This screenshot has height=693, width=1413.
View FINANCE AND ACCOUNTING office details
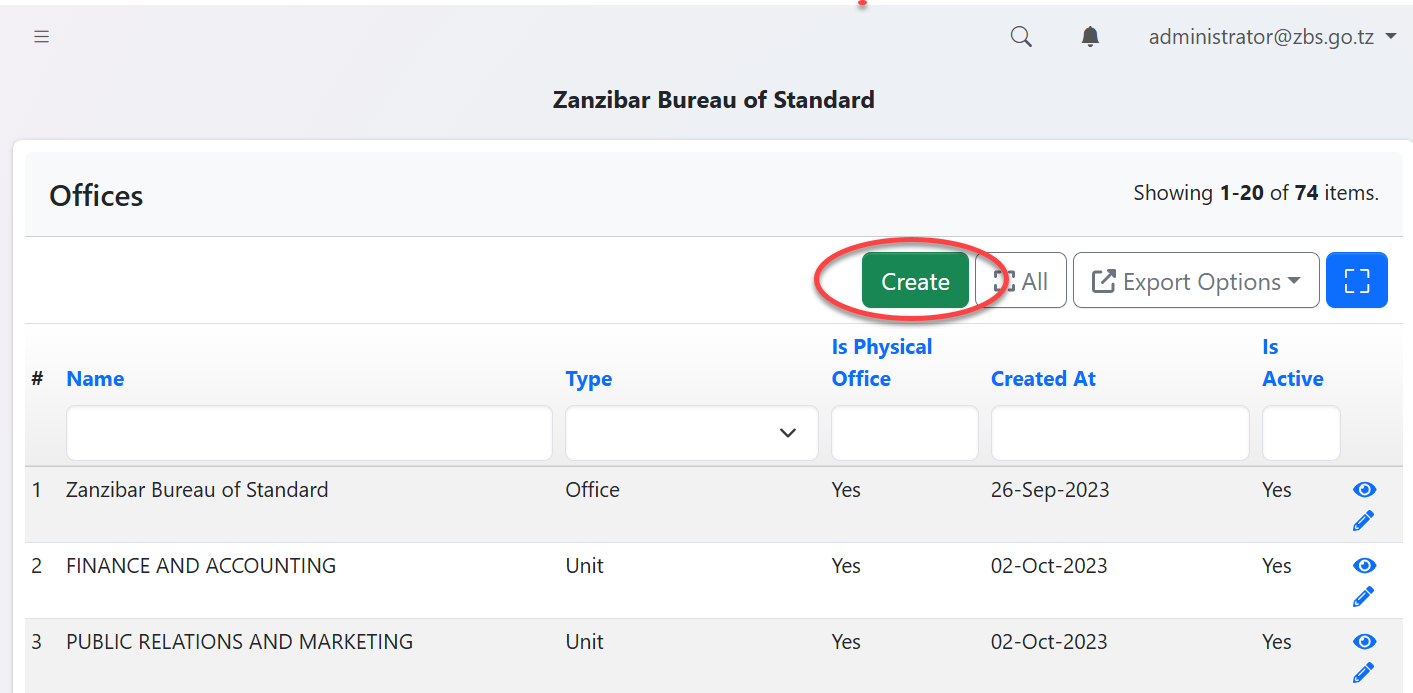(1364, 565)
